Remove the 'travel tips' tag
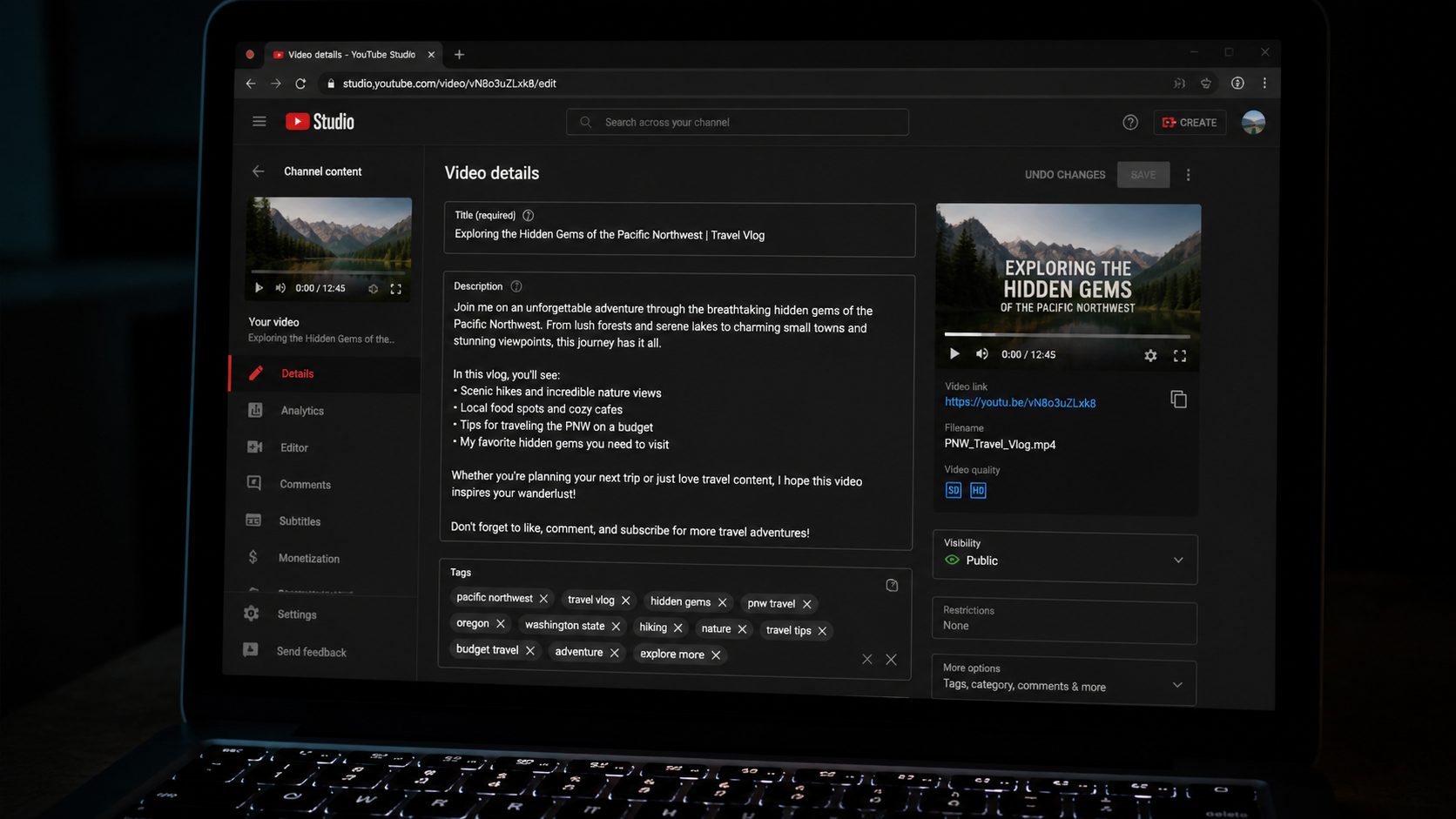This screenshot has width=1456, height=819. 822,631
